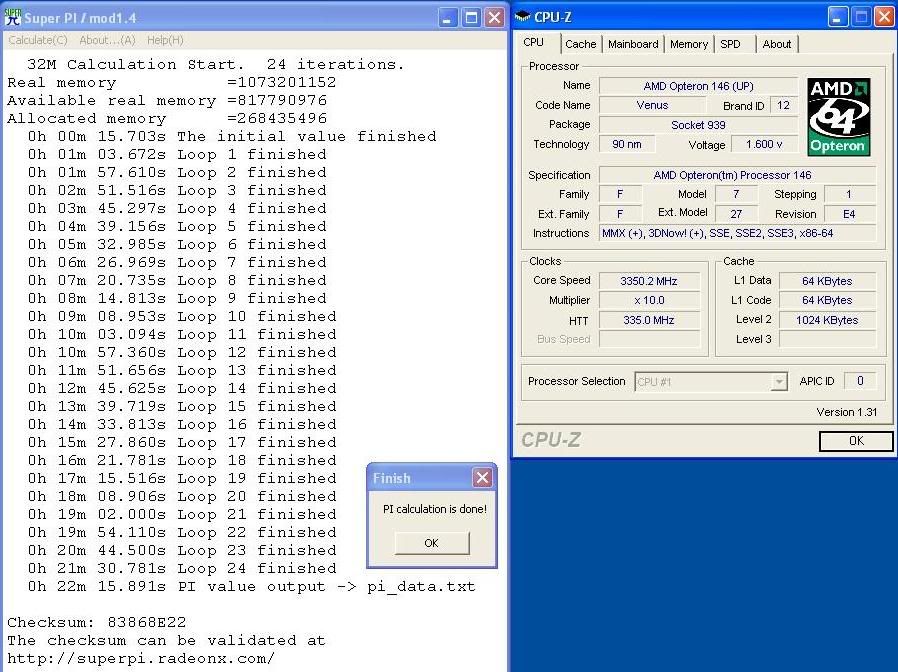Viewport: 898px width, 672px height.
Task: Click the HTT value 335.0 MHz
Action: click(649, 320)
